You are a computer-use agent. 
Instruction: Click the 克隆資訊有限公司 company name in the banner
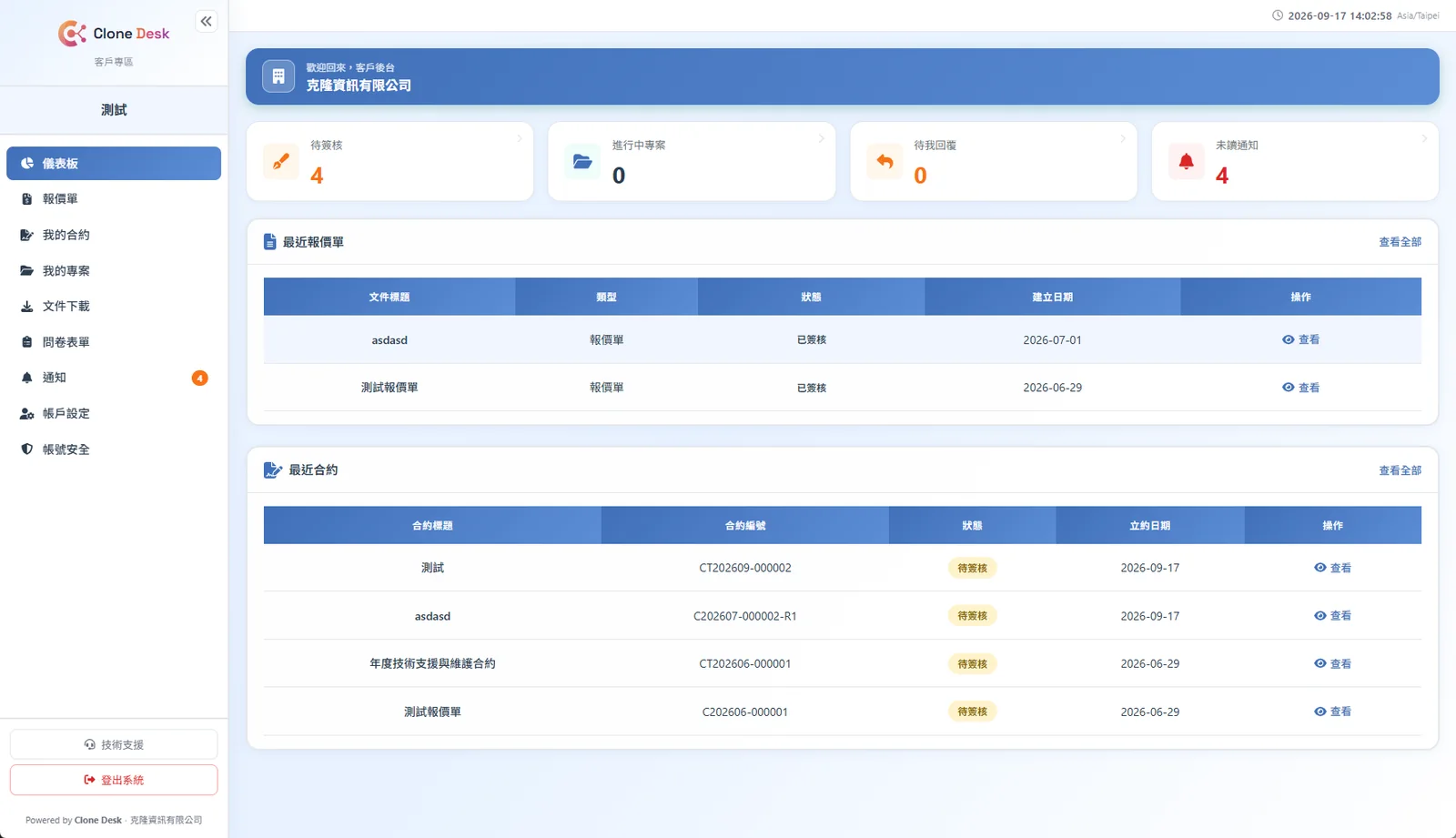pos(359,86)
